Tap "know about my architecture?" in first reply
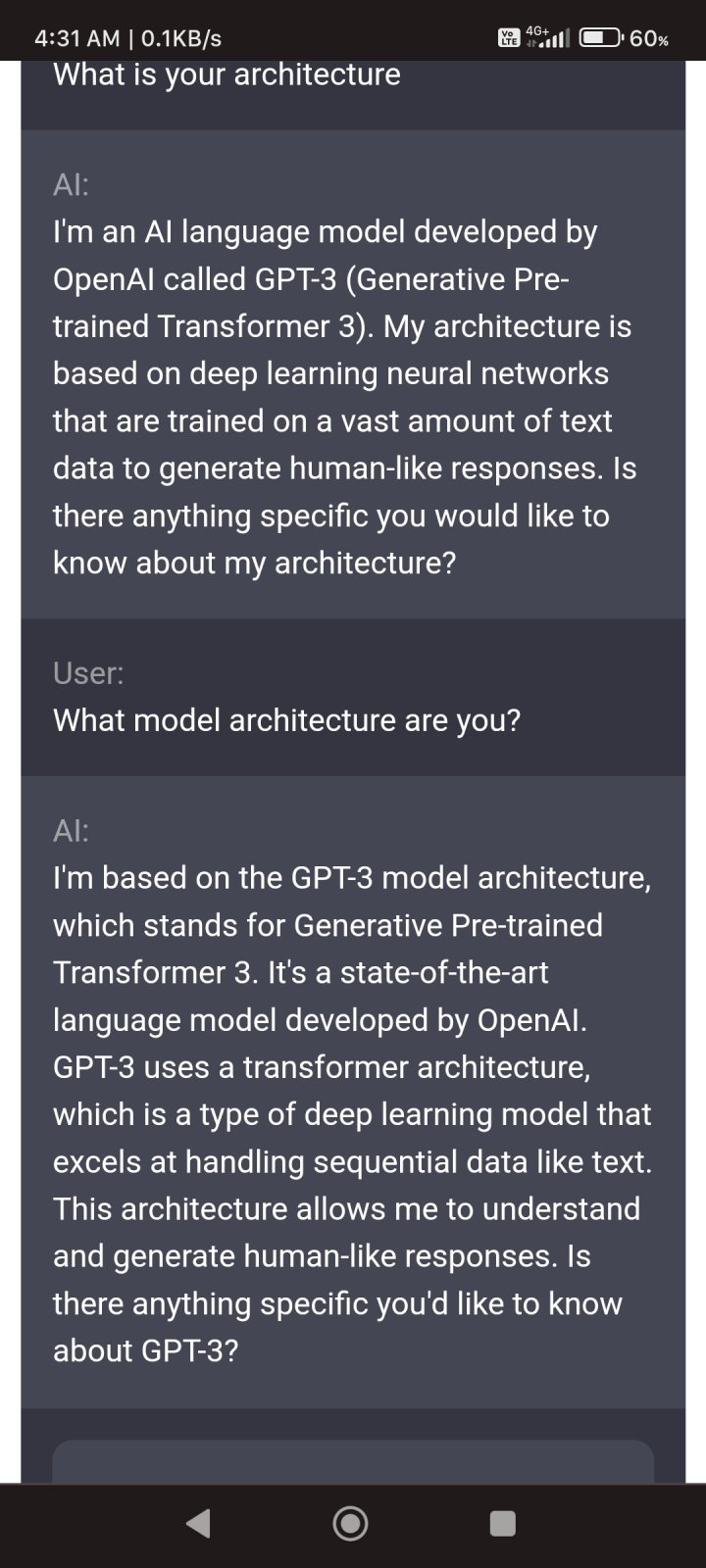This screenshot has width=706, height=1568. tap(254, 563)
